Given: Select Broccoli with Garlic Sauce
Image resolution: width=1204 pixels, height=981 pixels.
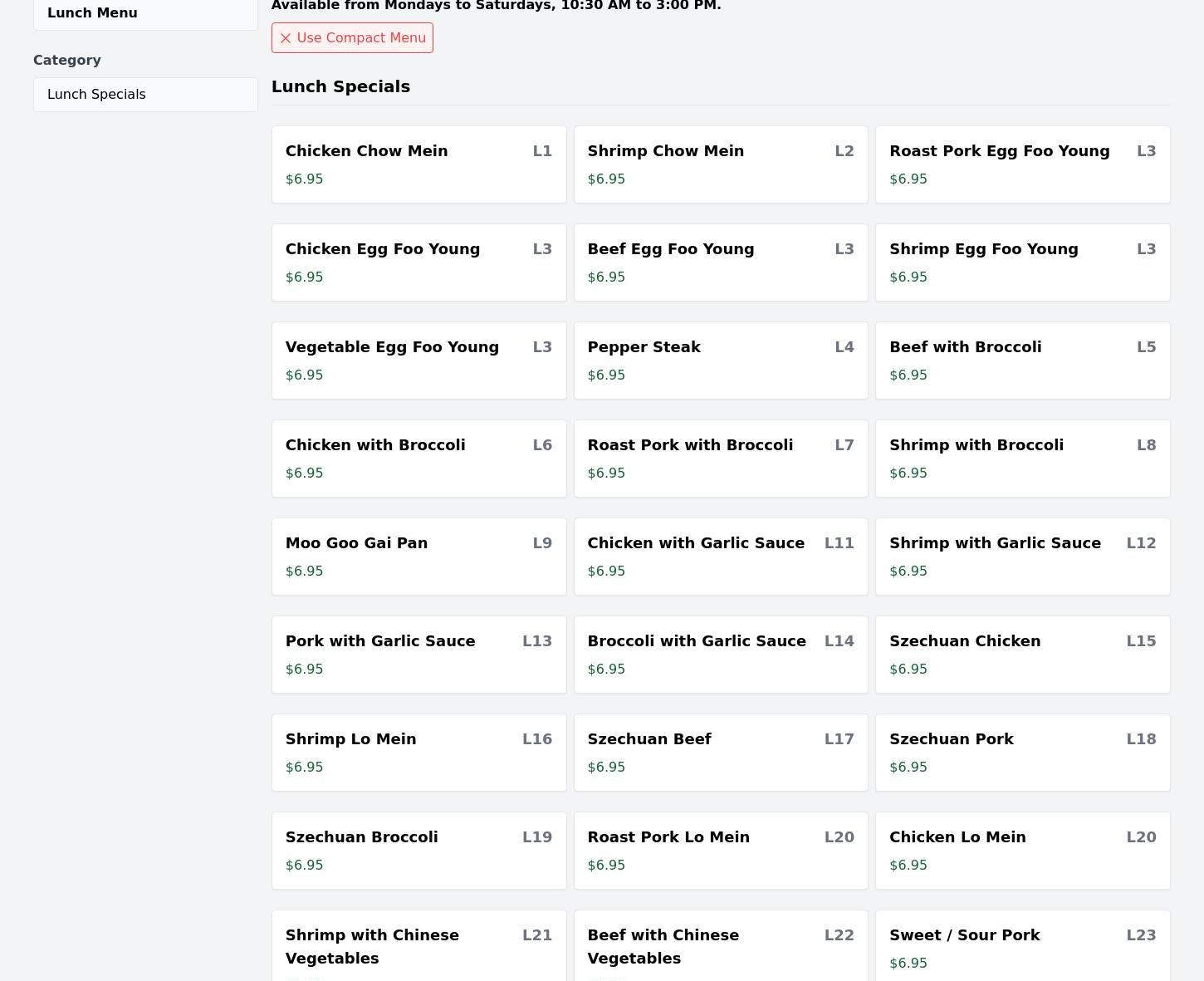Looking at the screenshot, I should click(720, 655).
